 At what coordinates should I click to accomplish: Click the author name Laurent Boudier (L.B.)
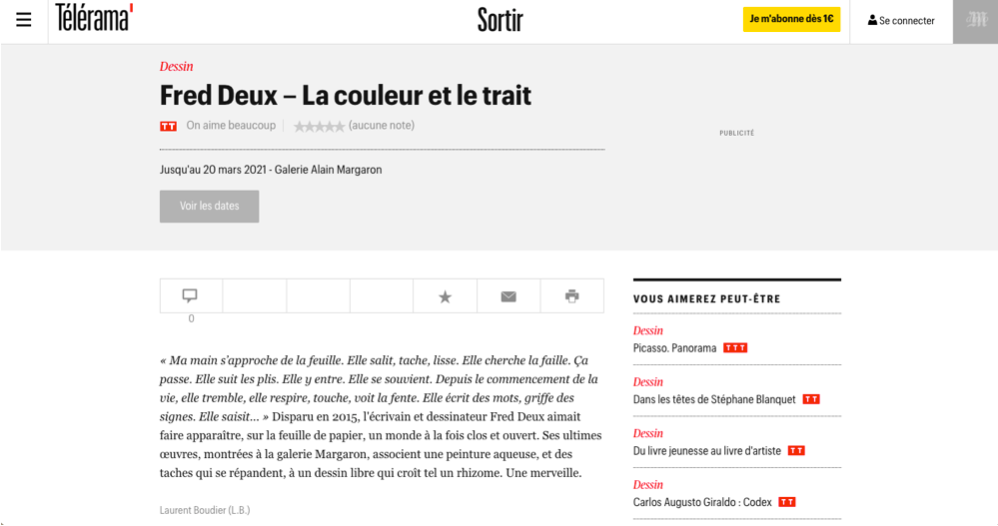[x=205, y=510]
